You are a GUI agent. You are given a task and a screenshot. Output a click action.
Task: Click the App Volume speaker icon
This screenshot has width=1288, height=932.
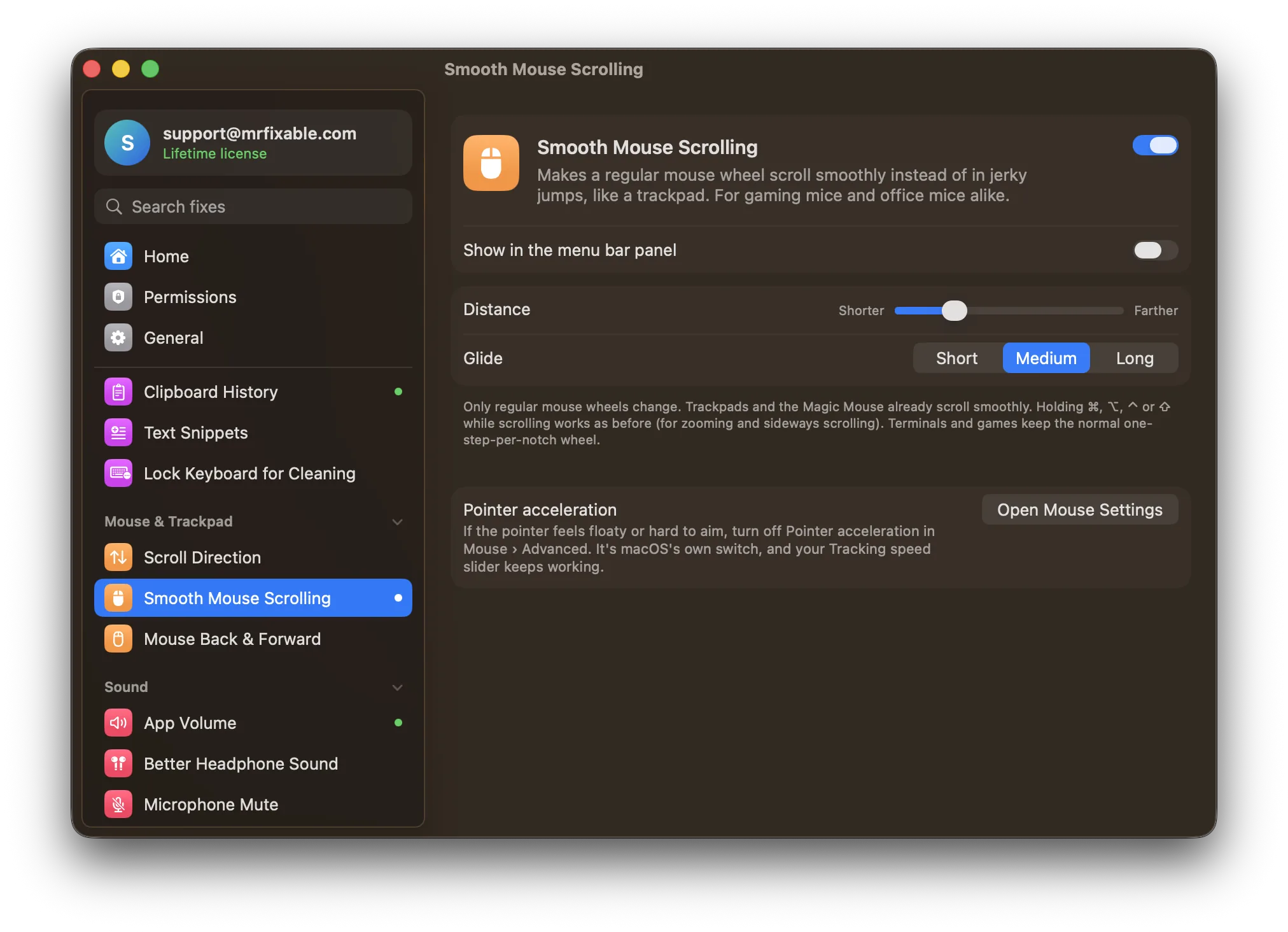[x=118, y=723]
